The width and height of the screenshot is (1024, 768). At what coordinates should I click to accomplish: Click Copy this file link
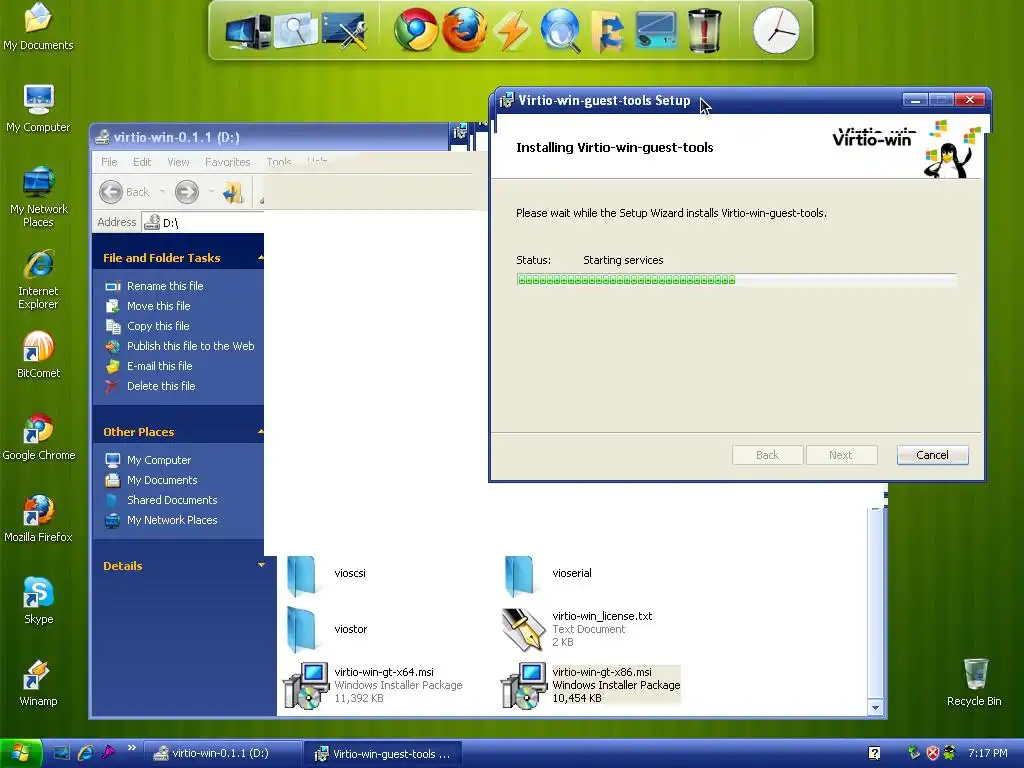[157, 326]
